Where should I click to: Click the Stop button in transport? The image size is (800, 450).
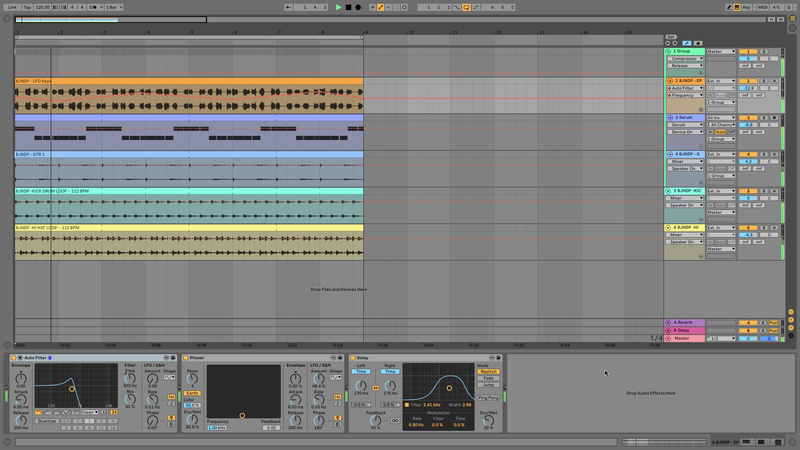coord(348,7)
